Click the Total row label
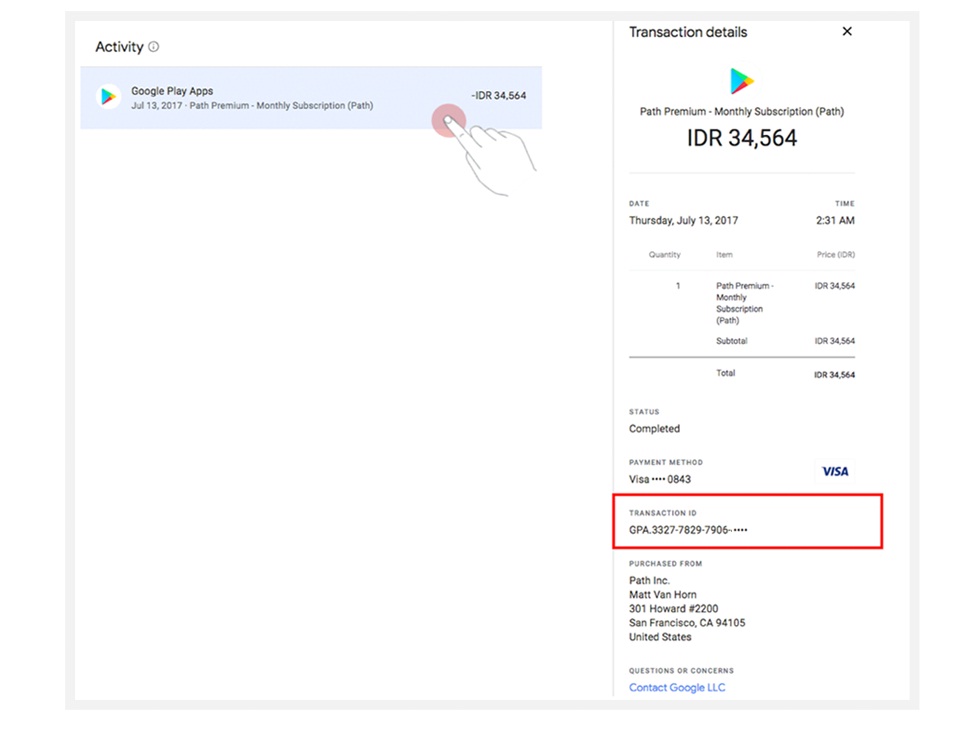Screen dimensions: 960x730 [x=726, y=373]
